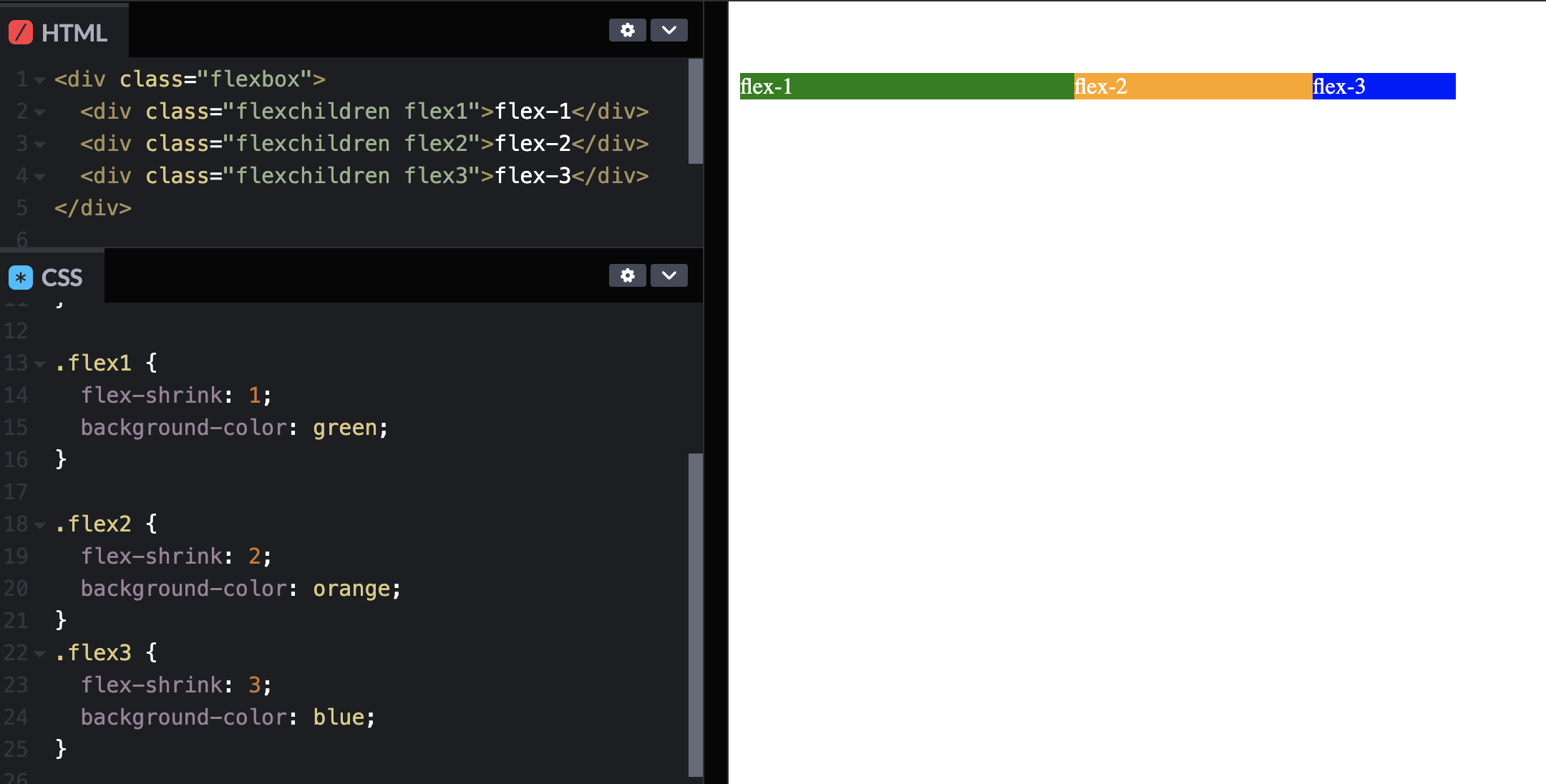Viewport: 1546px width, 784px height.
Task: Collapse fold arrow on HTML line 4
Action: tap(40, 177)
